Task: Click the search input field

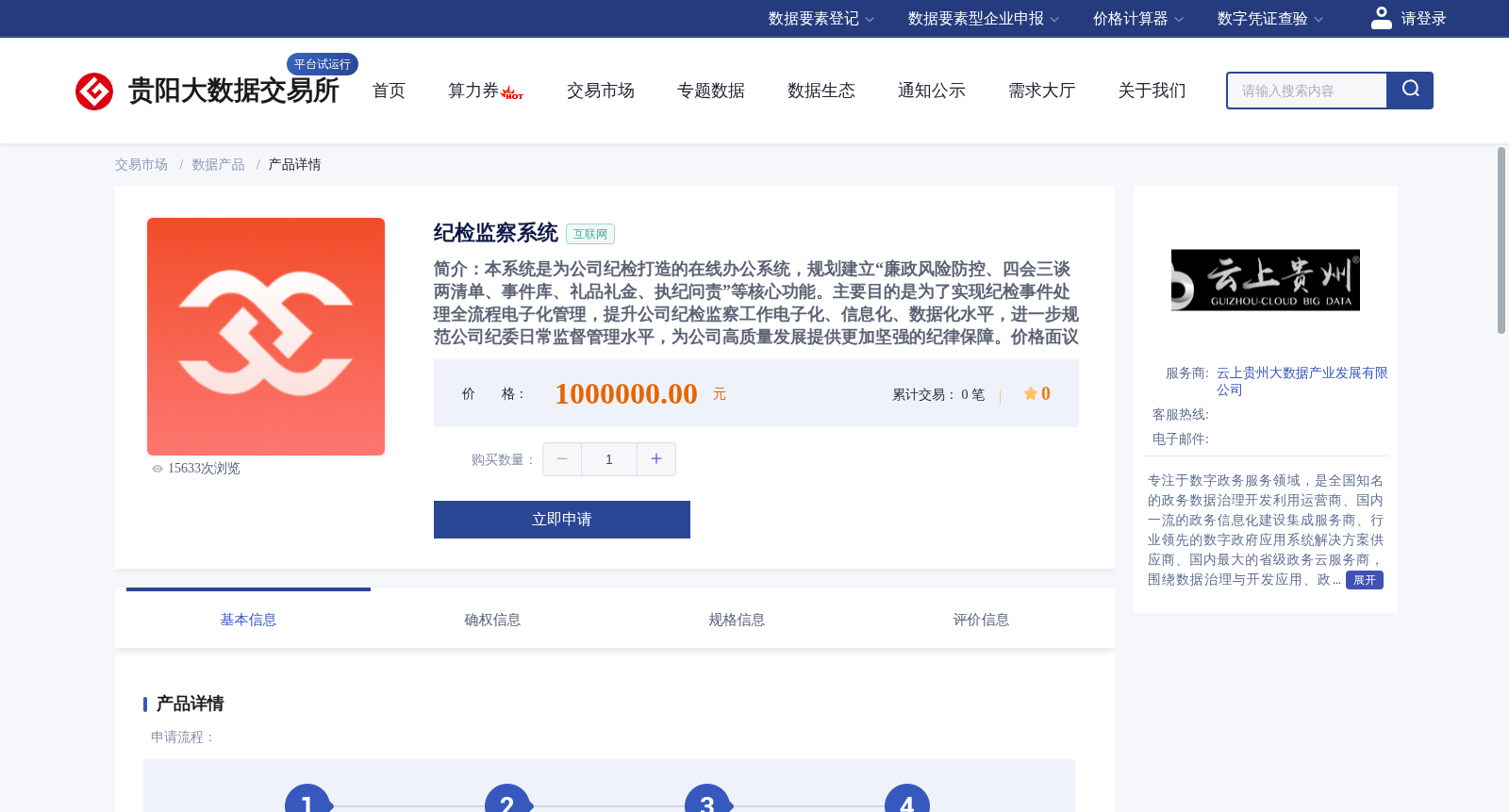Action: click(1307, 91)
